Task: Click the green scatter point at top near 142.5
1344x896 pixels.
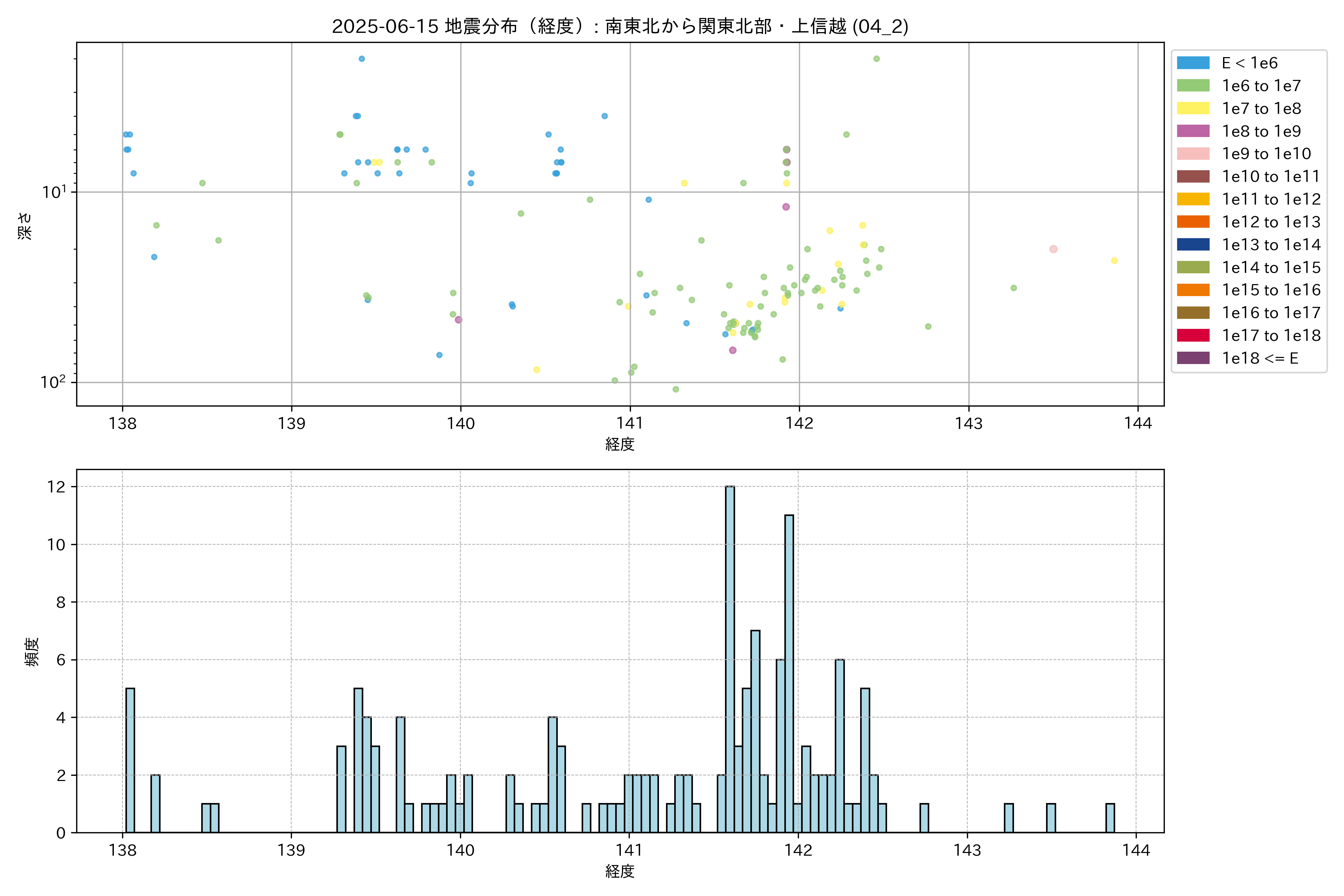Action: (x=876, y=59)
